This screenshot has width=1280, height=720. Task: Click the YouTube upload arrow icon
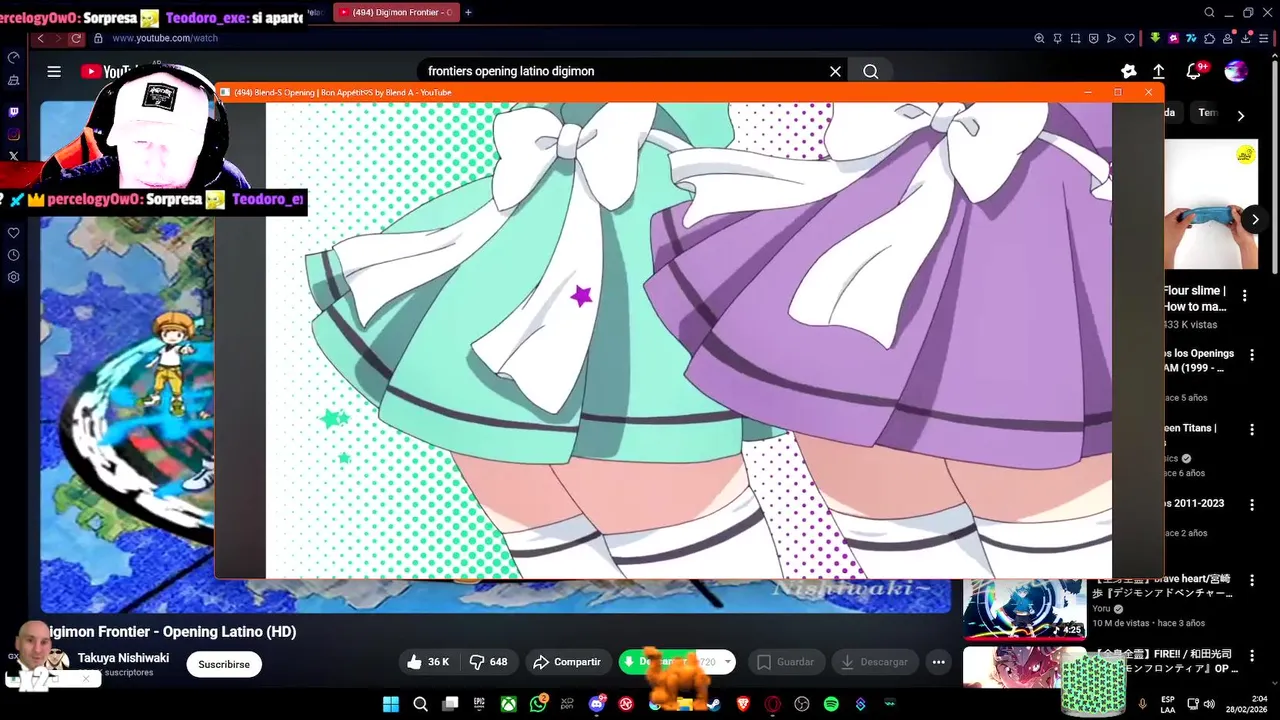[x=1158, y=71]
